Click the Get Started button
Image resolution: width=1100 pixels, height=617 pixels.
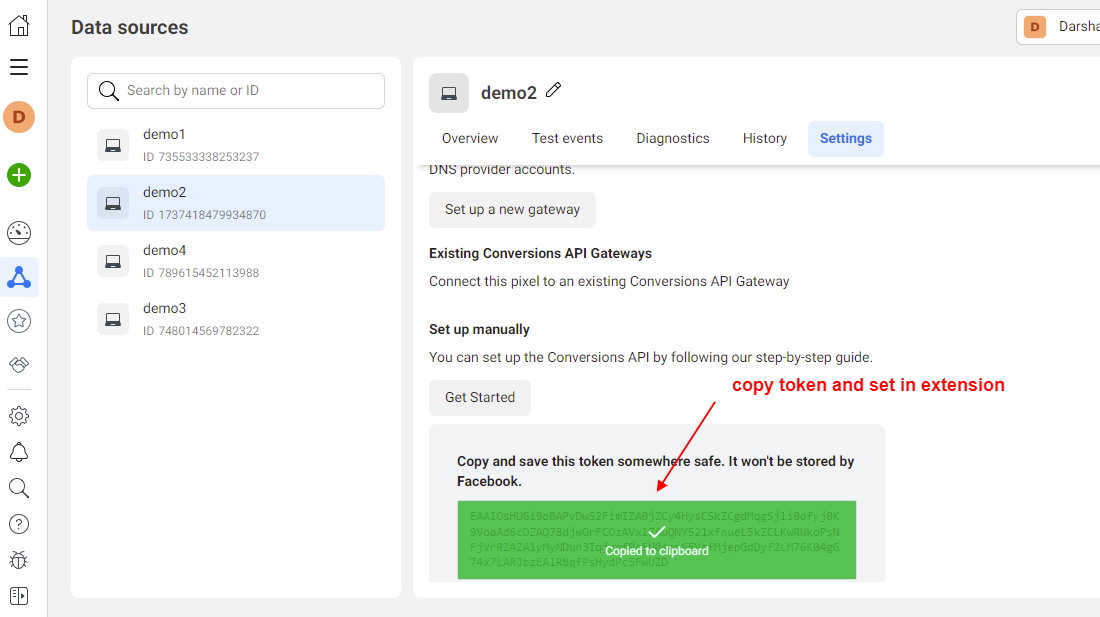480,398
